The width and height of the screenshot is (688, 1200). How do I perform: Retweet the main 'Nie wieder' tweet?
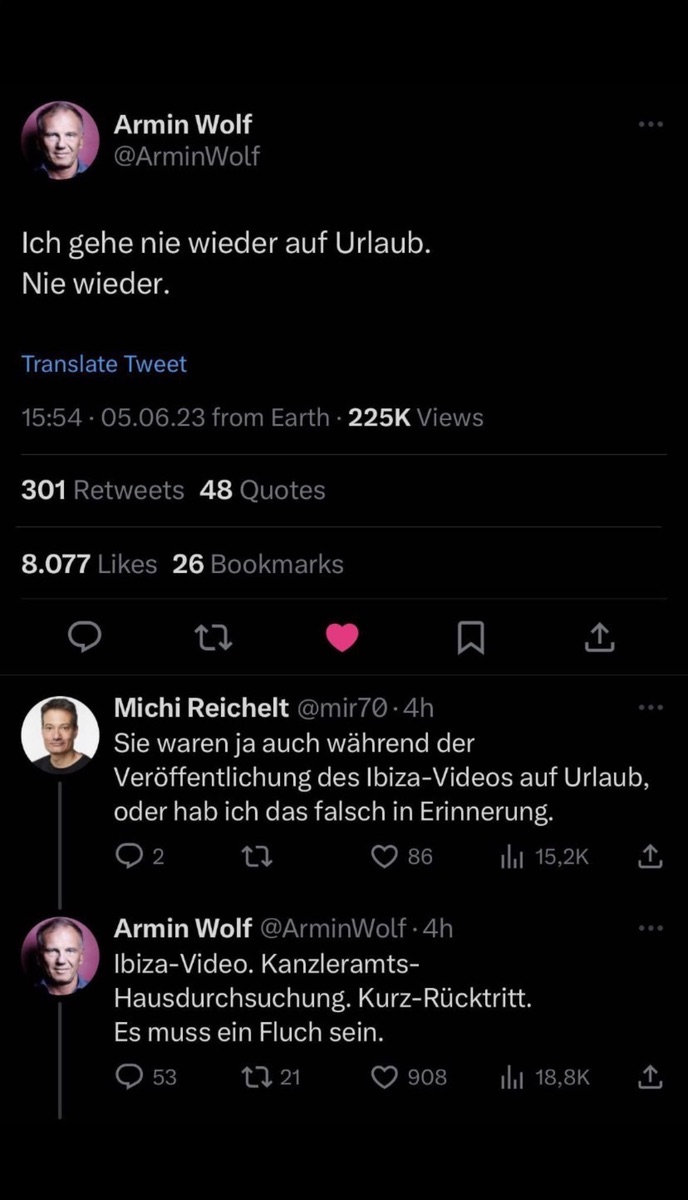tap(213, 637)
